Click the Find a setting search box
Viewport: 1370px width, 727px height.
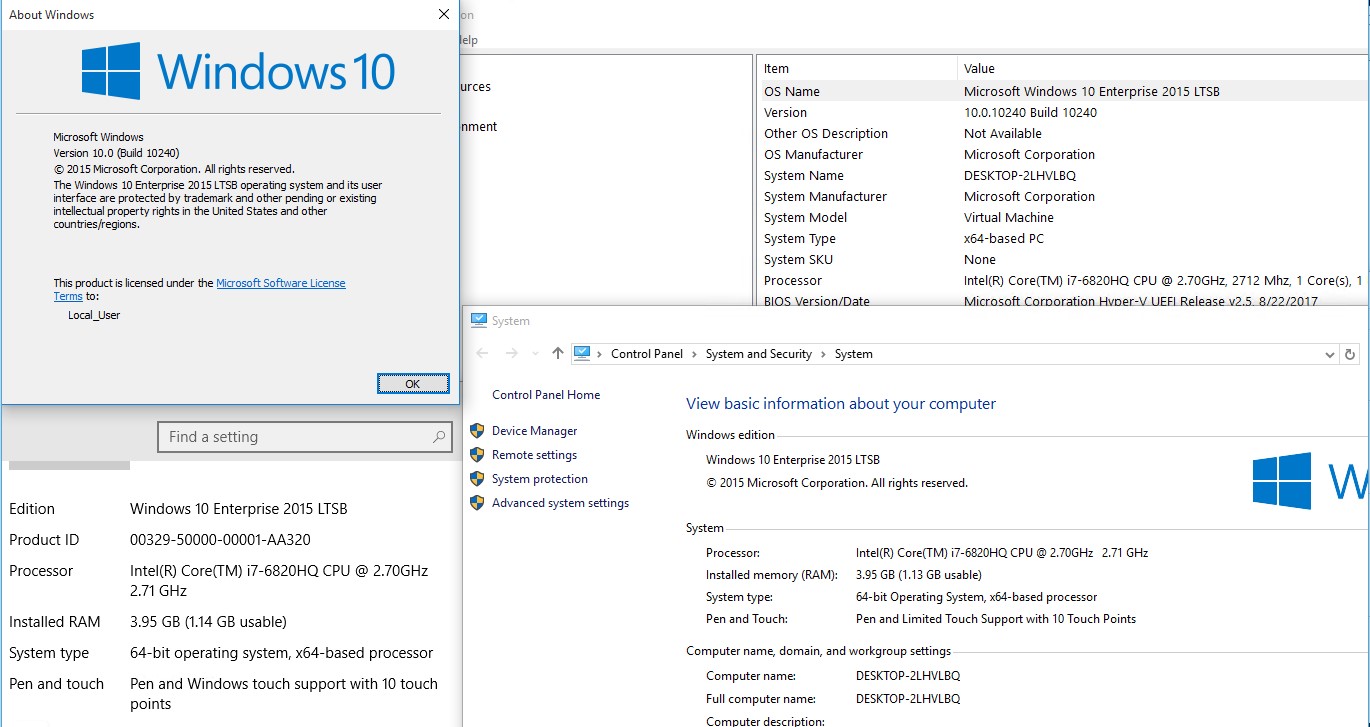(290, 437)
